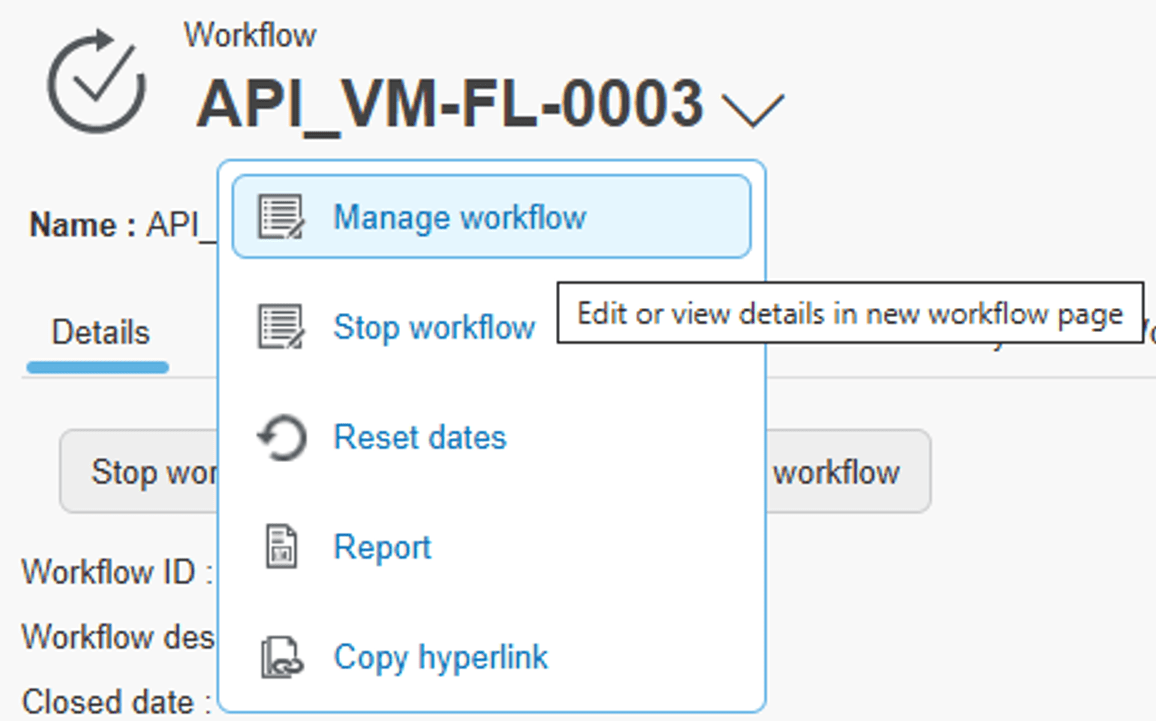The width and height of the screenshot is (1156, 721).
Task: Click the Stop workflow document icon
Action: [281, 325]
